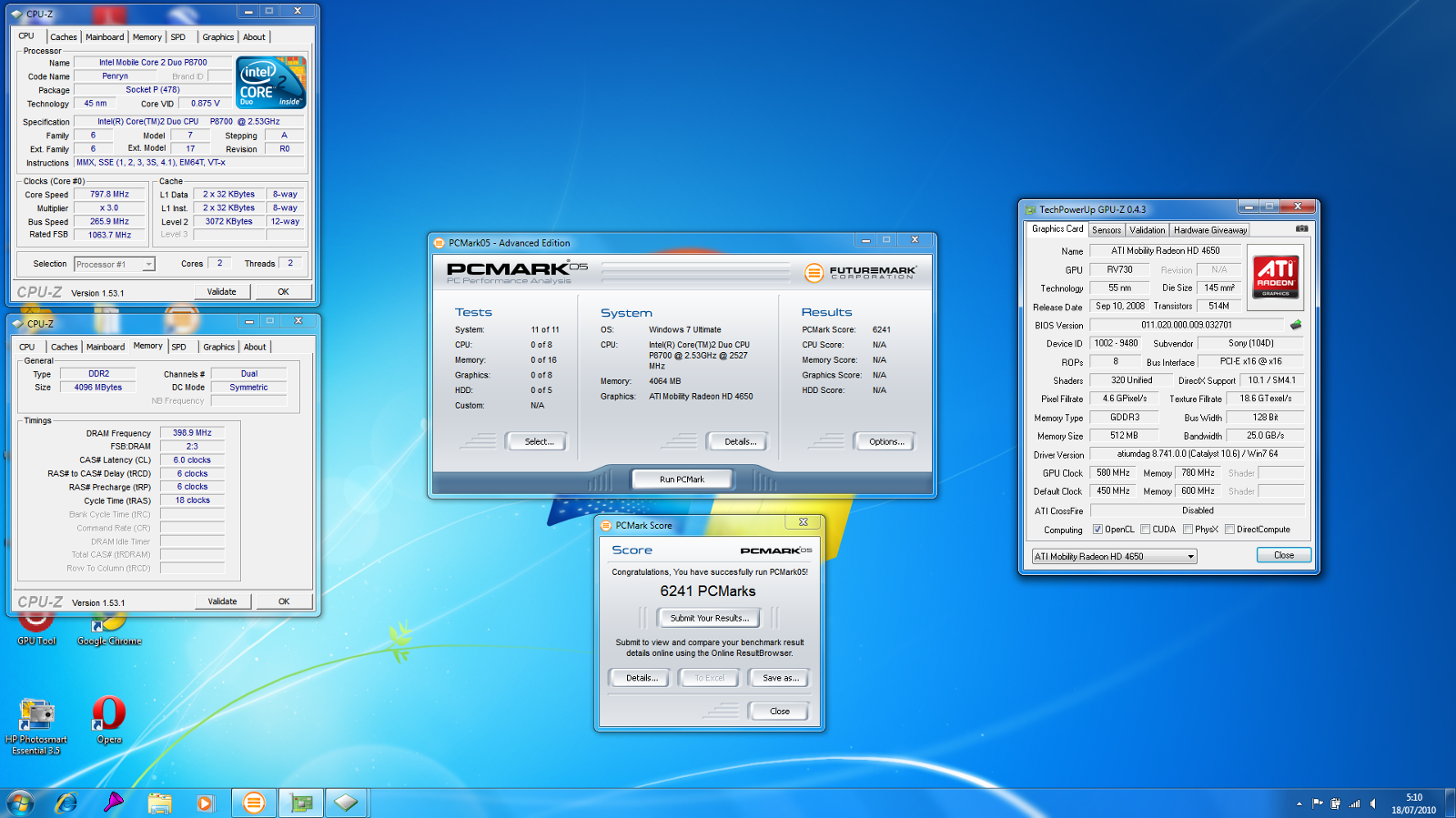
Task: Switch to PCMark05 orange taskbar button
Action: (254, 803)
